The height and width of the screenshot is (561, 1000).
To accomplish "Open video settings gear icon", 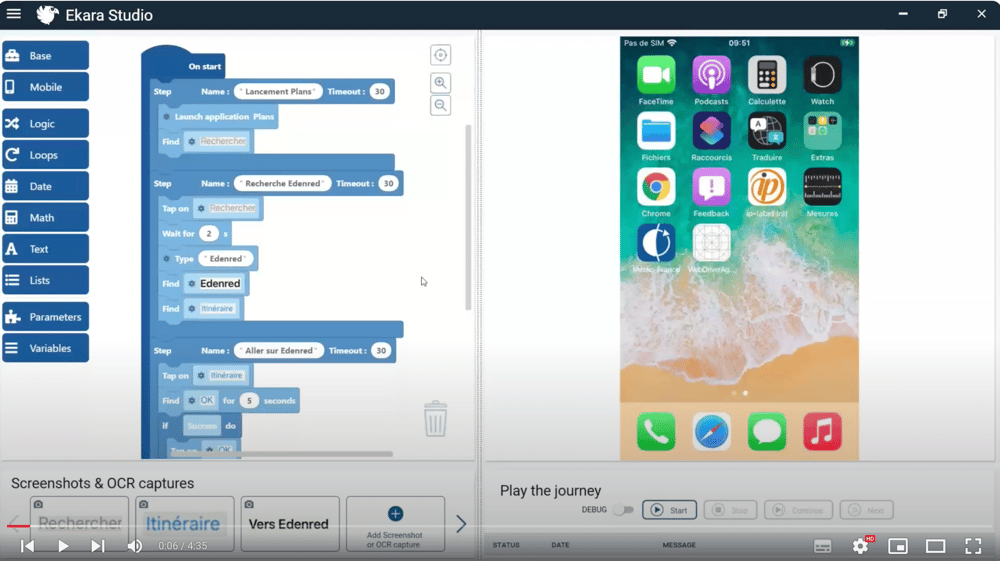I will (x=860, y=546).
